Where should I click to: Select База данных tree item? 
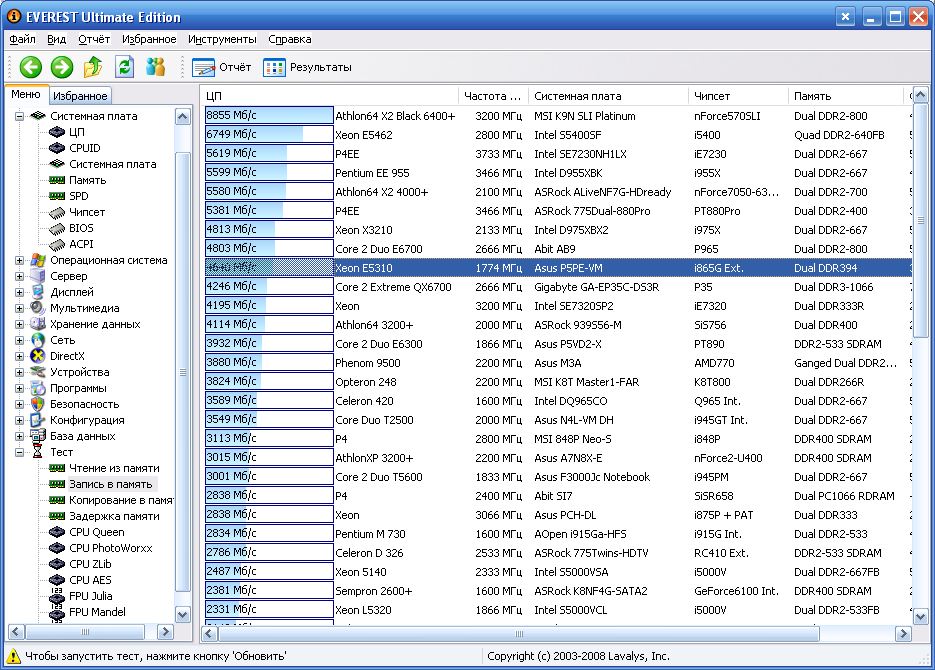point(83,436)
